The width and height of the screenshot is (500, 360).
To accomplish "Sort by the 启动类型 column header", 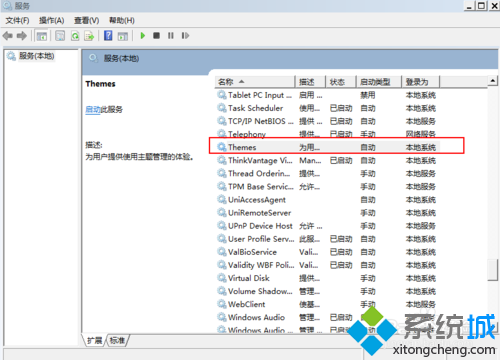I will (379, 82).
